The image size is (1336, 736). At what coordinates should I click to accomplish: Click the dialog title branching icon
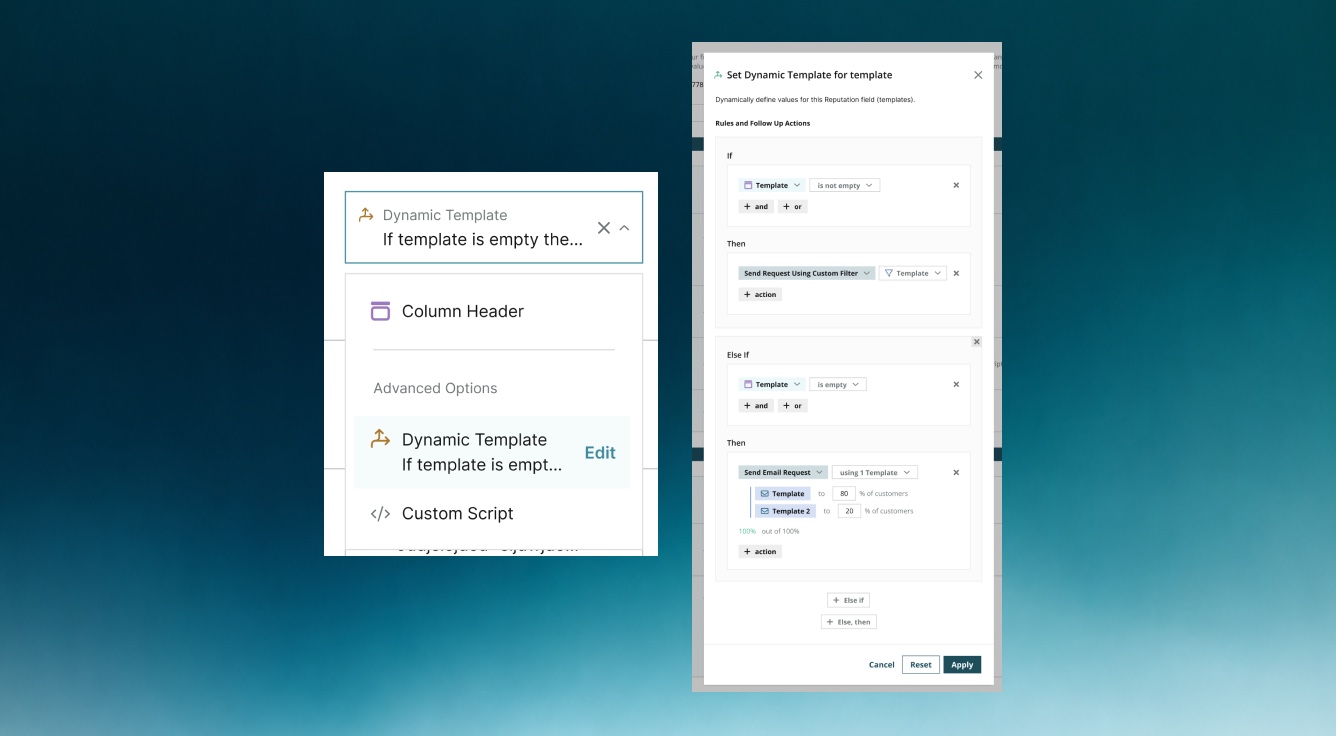719,75
